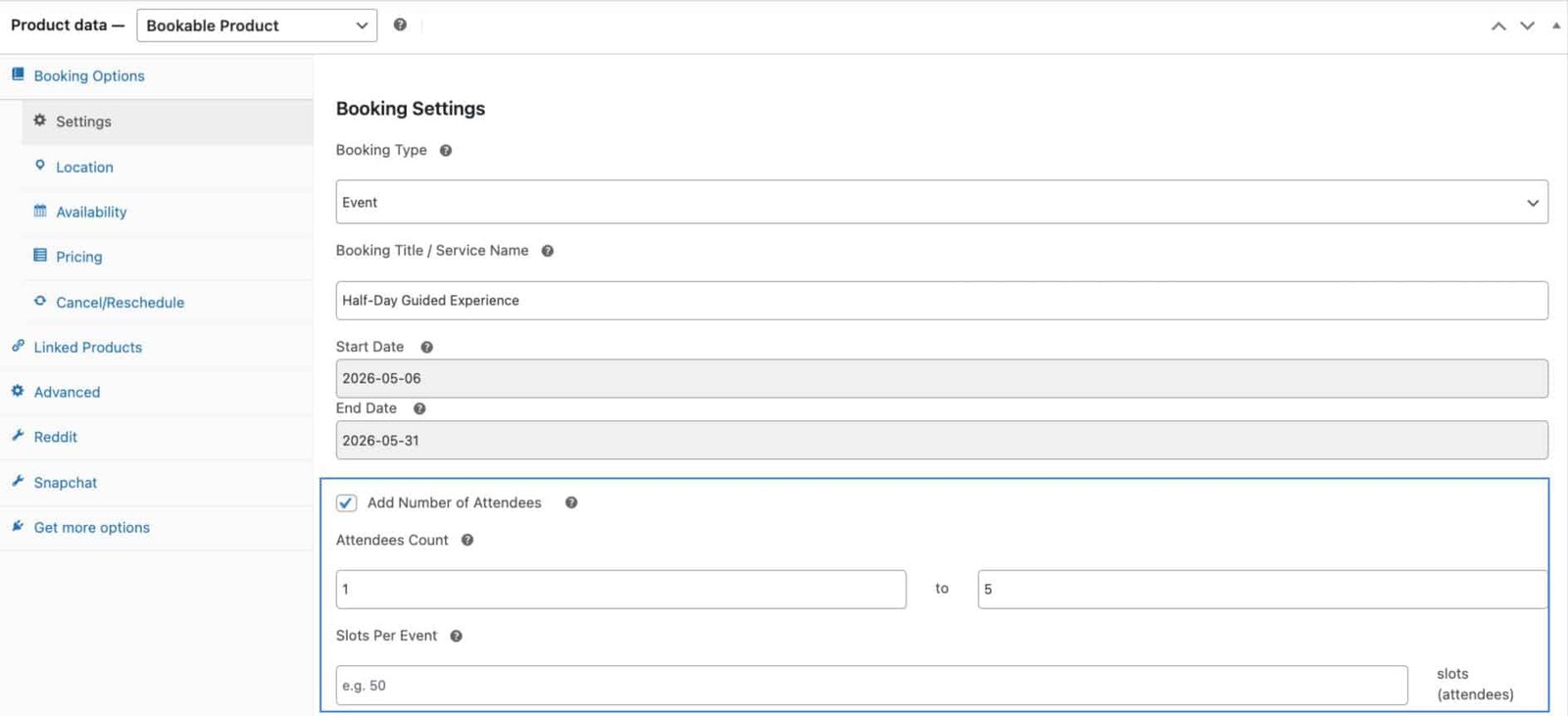Click maximum Attendees Count field showing 5

tap(1263, 589)
